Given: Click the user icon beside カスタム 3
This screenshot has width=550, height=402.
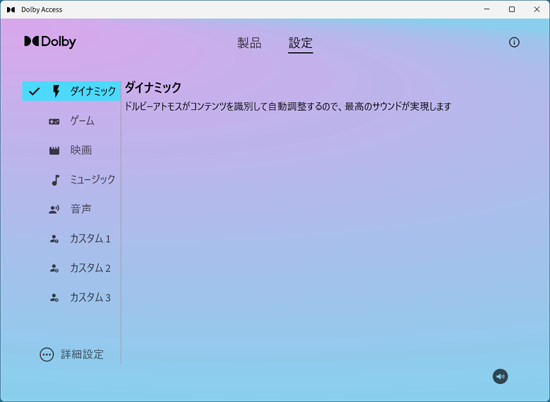Looking at the screenshot, I should (x=54, y=298).
